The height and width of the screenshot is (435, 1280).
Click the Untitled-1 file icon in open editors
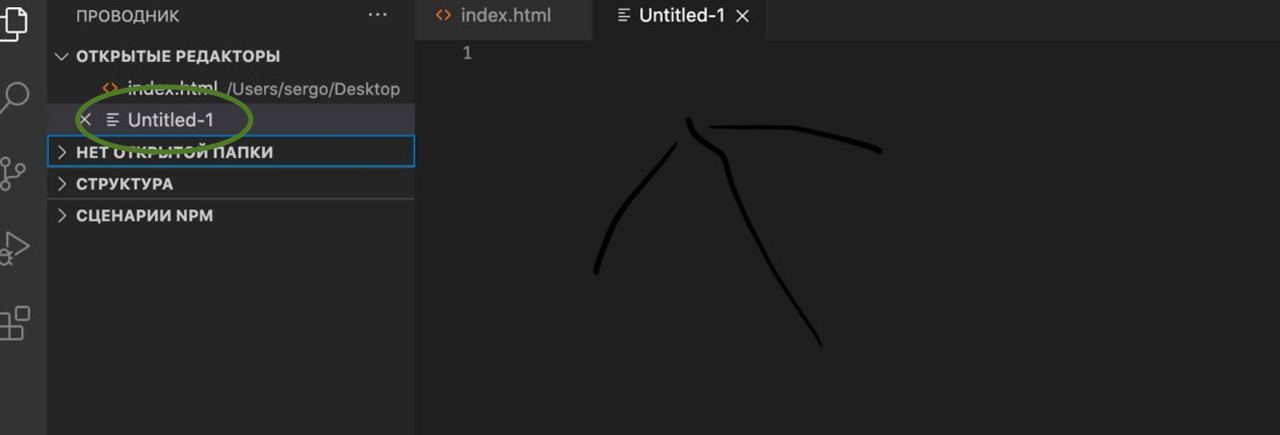113,120
